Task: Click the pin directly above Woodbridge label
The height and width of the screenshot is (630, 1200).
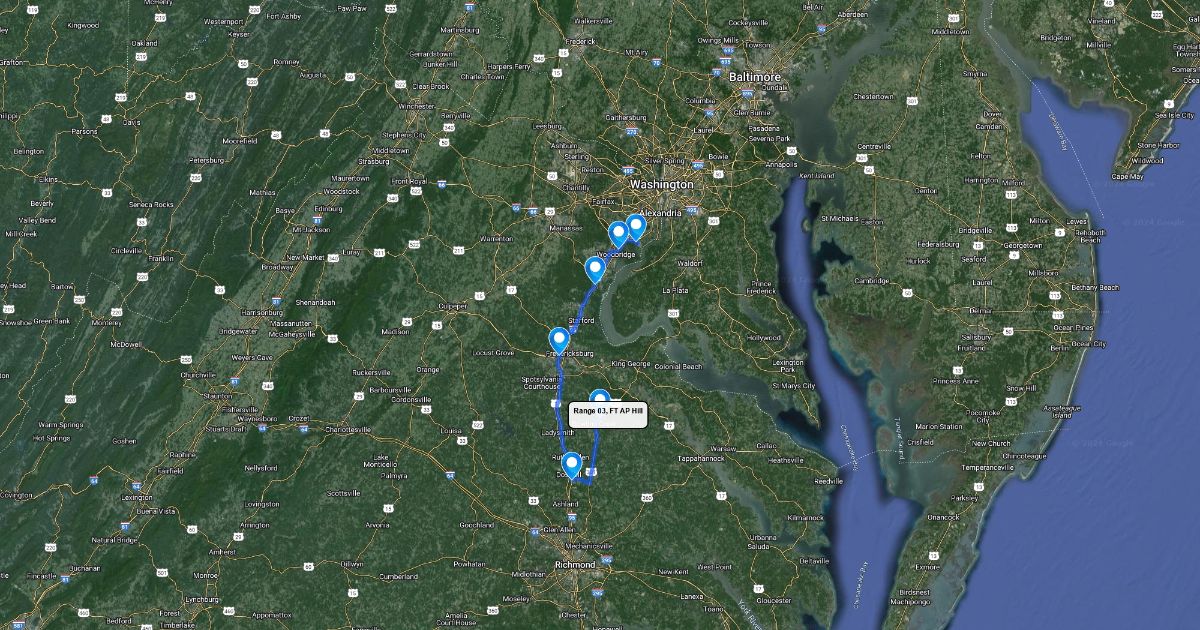Action: pyautogui.click(x=619, y=235)
